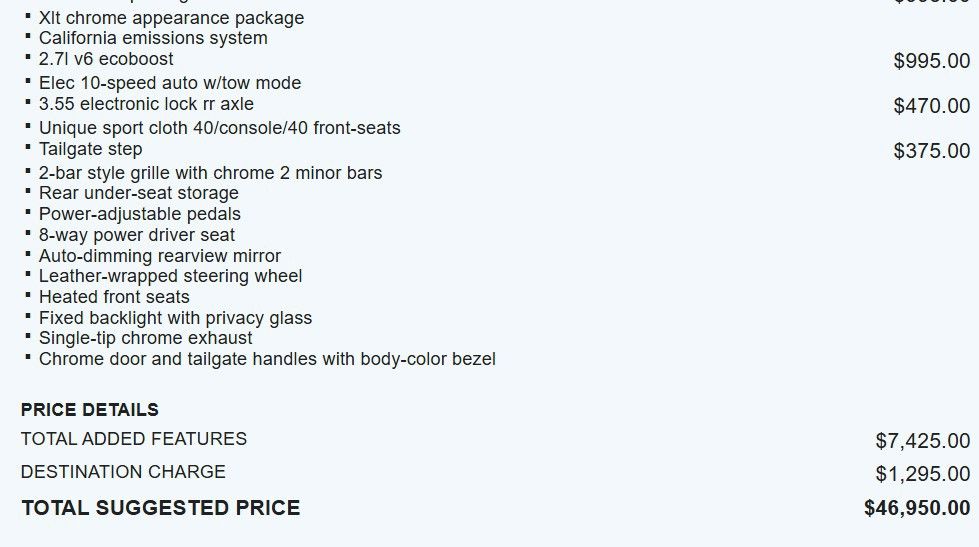Select Elec 10-speed auto w/tow mode text
The width and height of the screenshot is (979, 547).
coord(170,83)
